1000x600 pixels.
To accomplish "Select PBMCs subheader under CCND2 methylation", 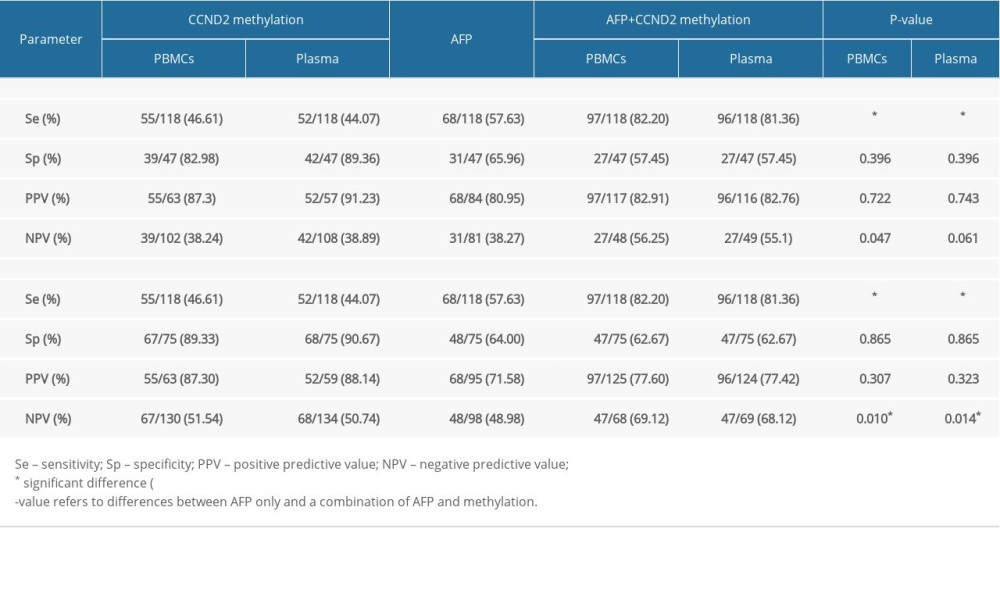I will (x=173, y=59).
